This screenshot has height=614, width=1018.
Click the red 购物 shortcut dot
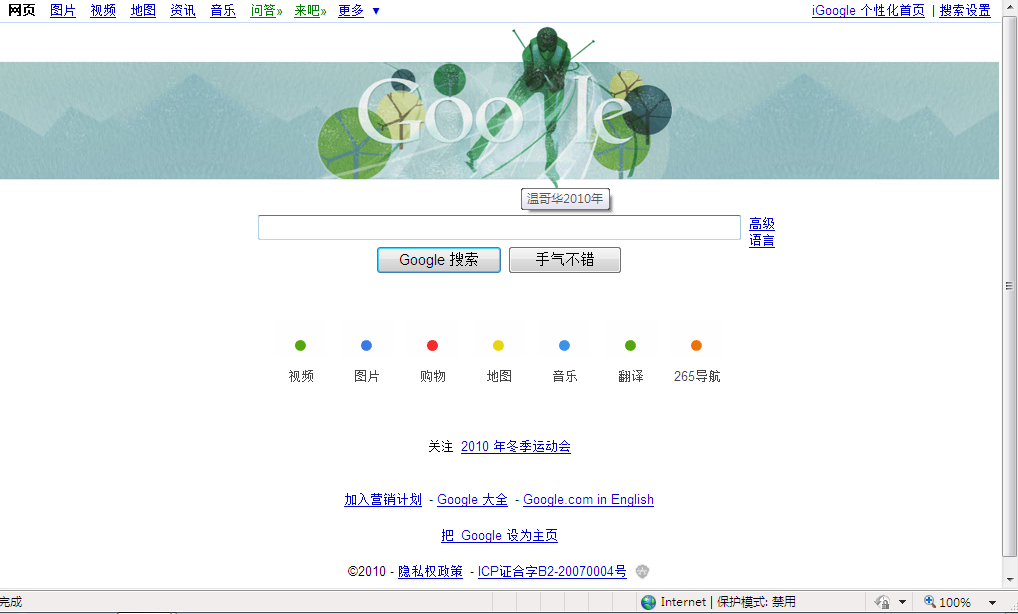coord(432,345)
